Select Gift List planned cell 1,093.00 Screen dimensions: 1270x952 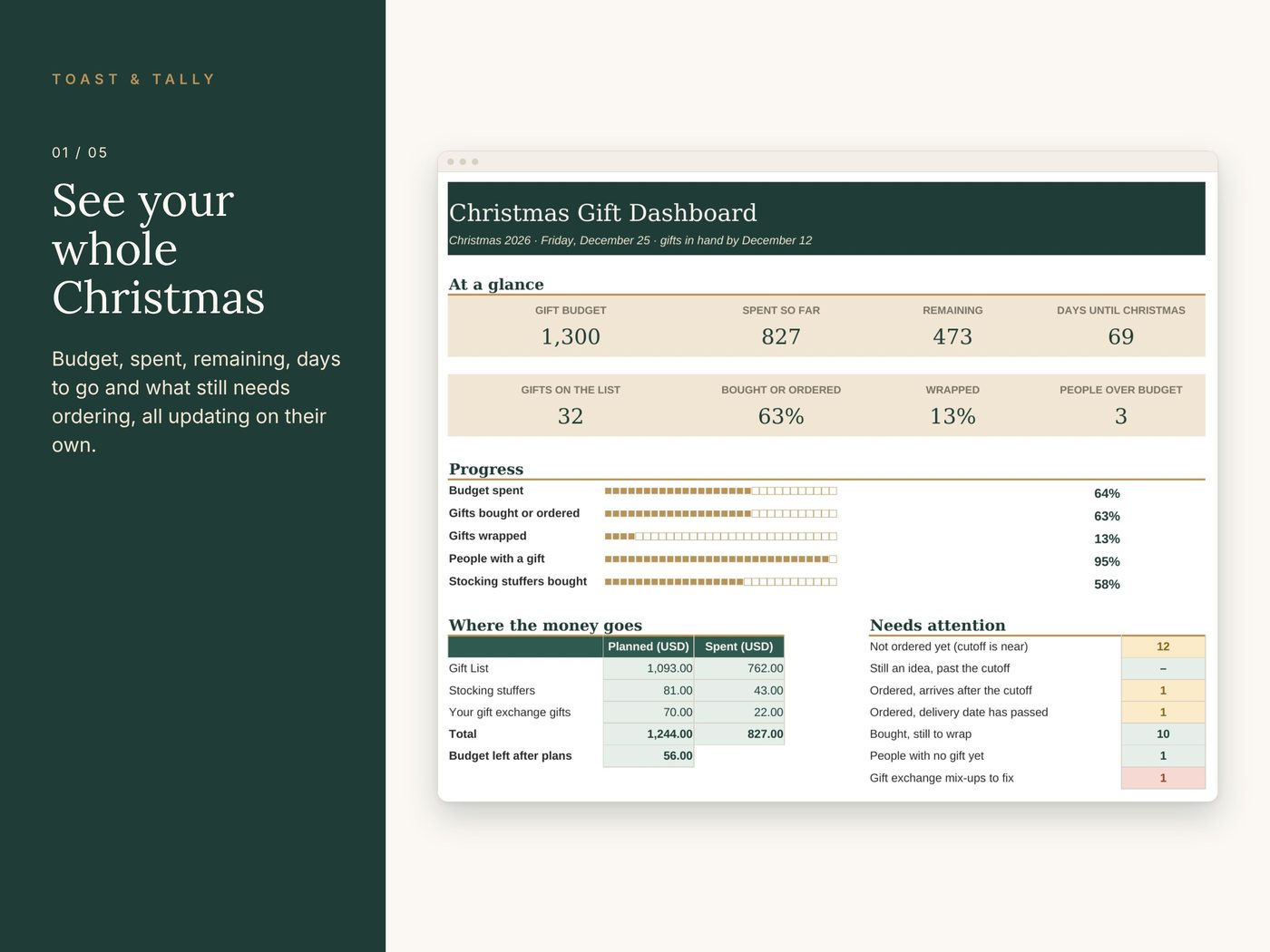(x=649, y=668)
